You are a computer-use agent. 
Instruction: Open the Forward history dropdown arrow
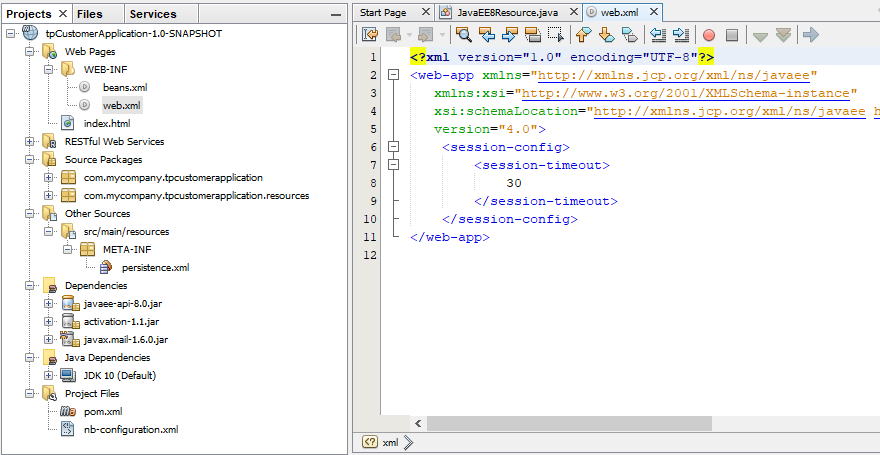tap(442, 35)
